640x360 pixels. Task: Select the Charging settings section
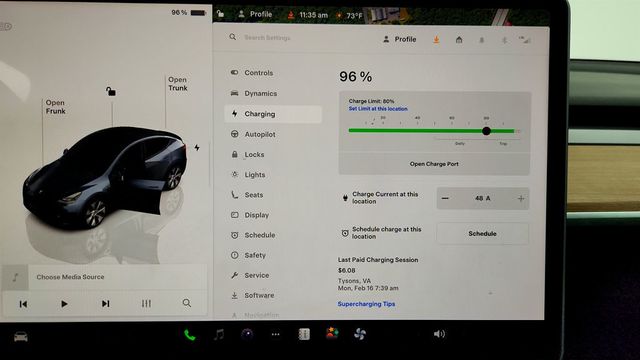point(273,114)
